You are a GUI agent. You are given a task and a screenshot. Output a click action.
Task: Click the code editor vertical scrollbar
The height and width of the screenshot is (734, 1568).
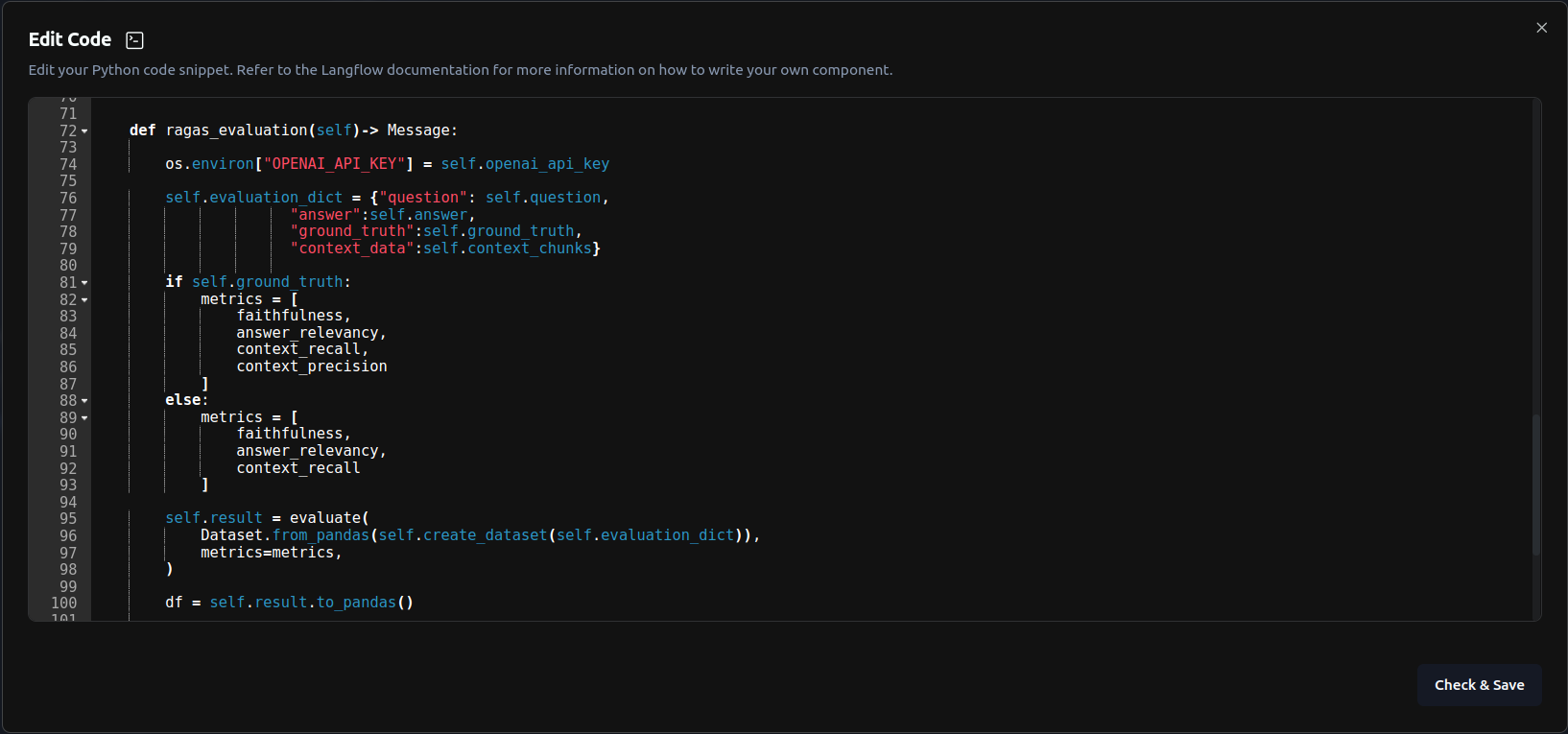click(1535, 485)
